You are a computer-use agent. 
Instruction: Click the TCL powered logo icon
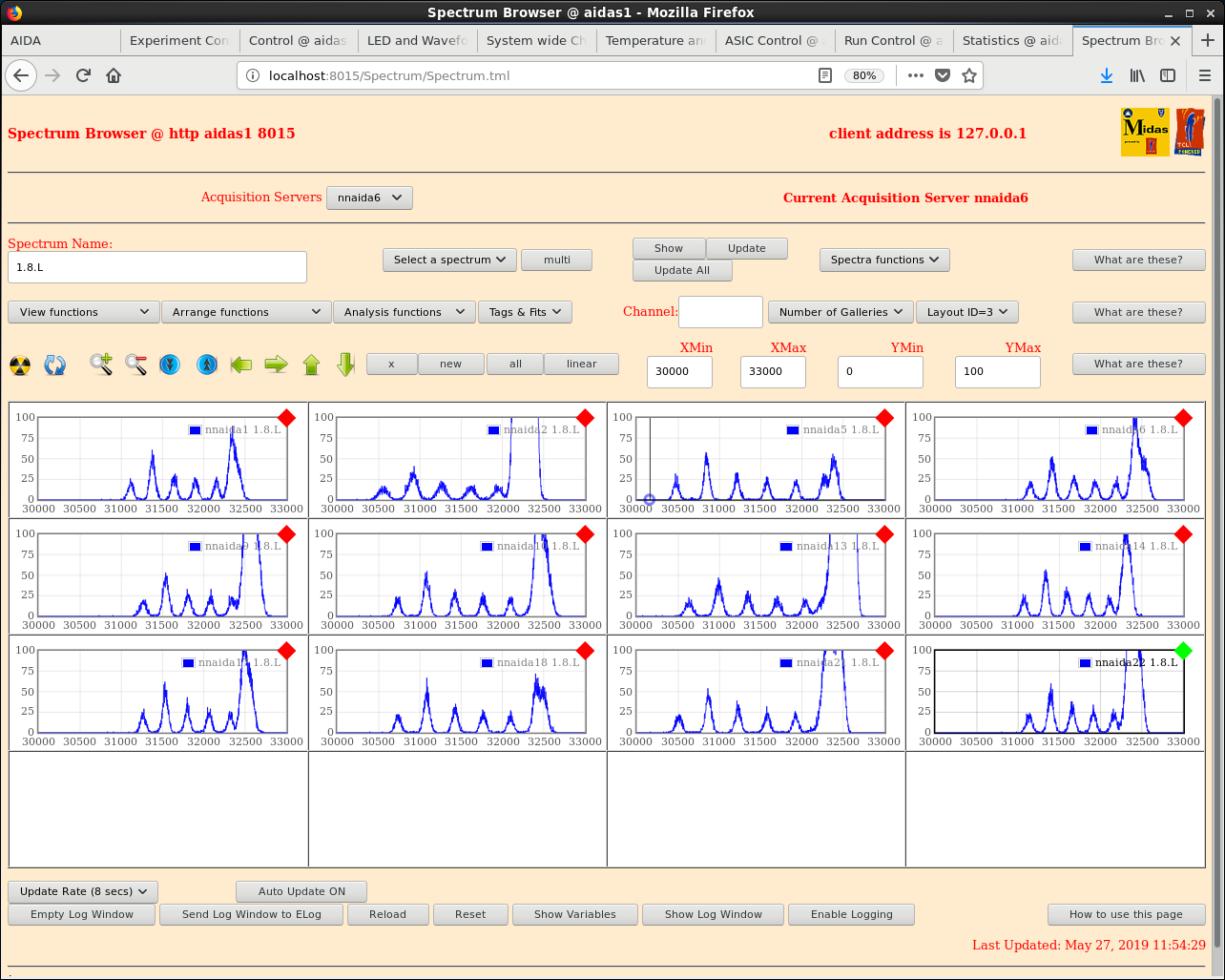coord(1190,132)
